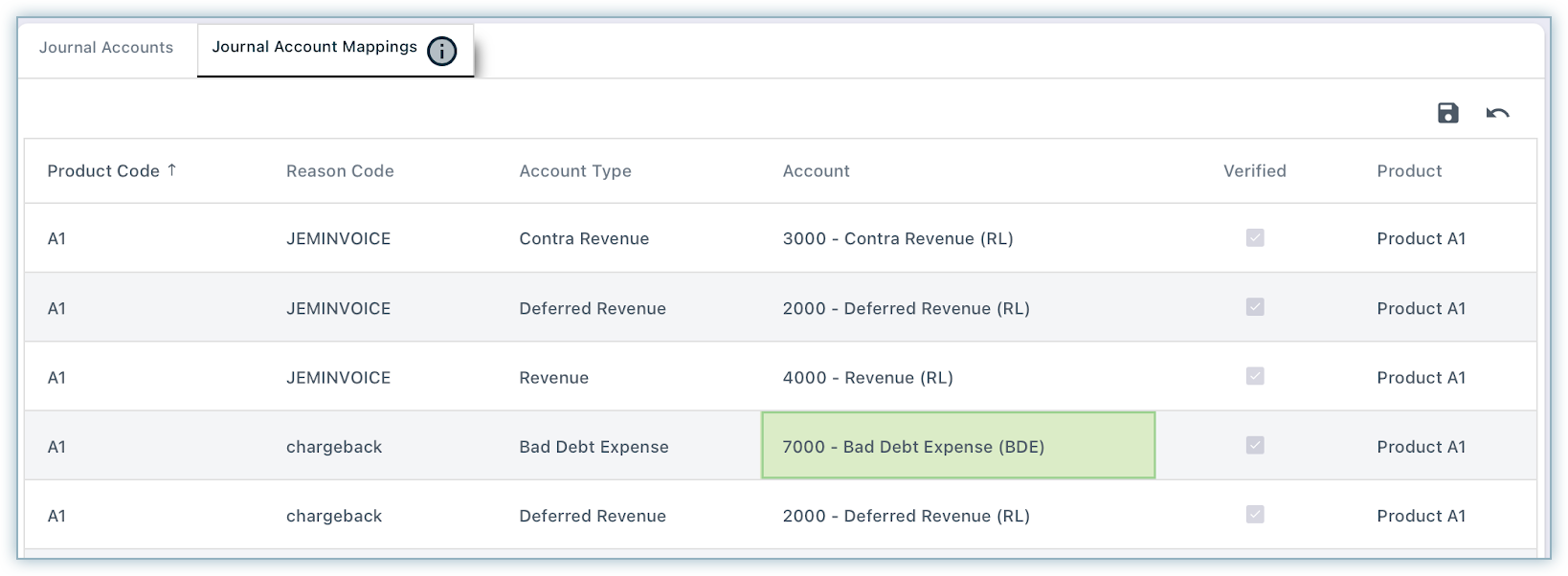Click the undo arrow icon
The image size is (1568, 576).
click(1497, 113)
